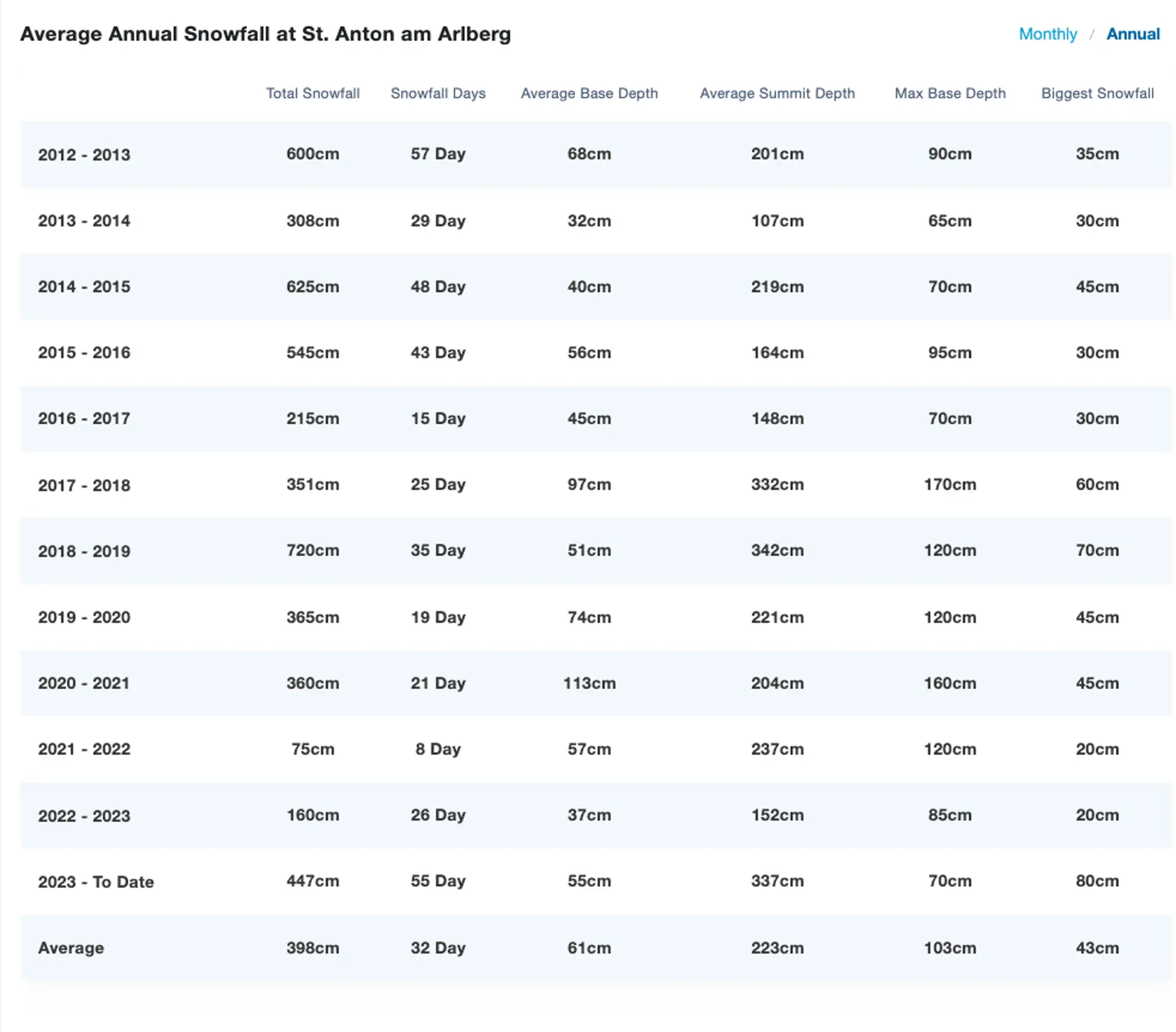This screenshot has height=1032, width=1176.
Task: Click the 600cm total snowfall value
Action: point(313,154)
